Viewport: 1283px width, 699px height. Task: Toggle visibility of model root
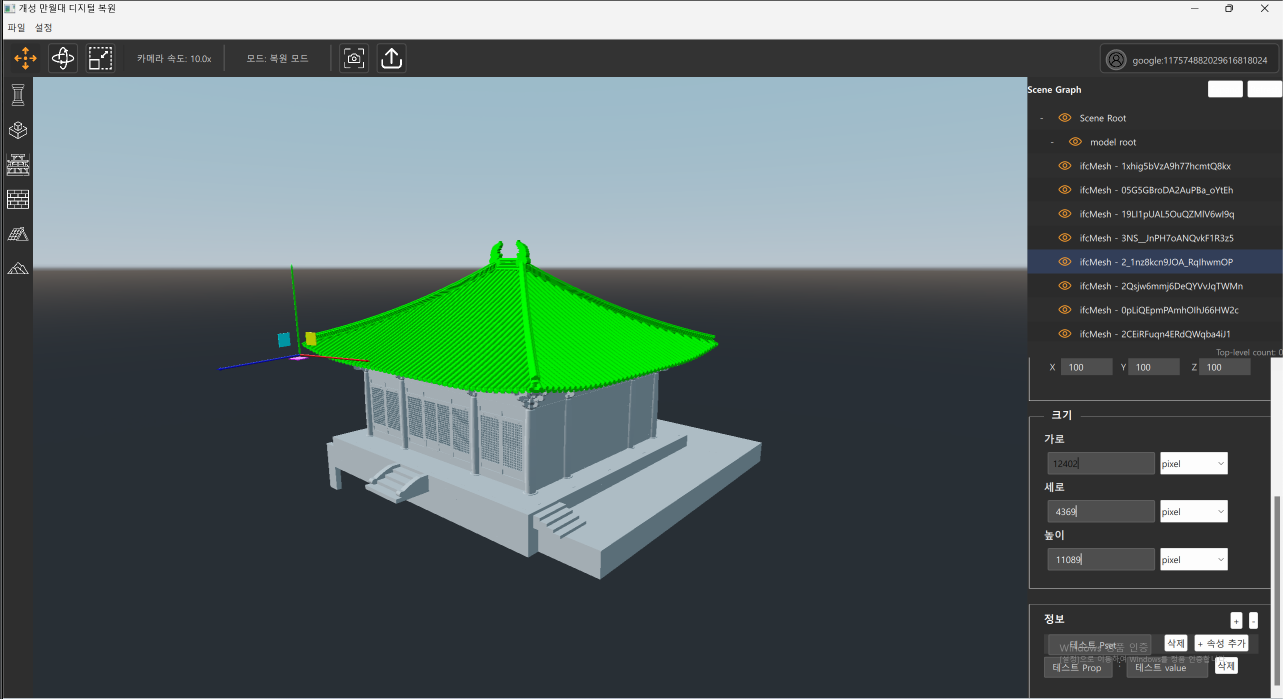click(1075, 142)
